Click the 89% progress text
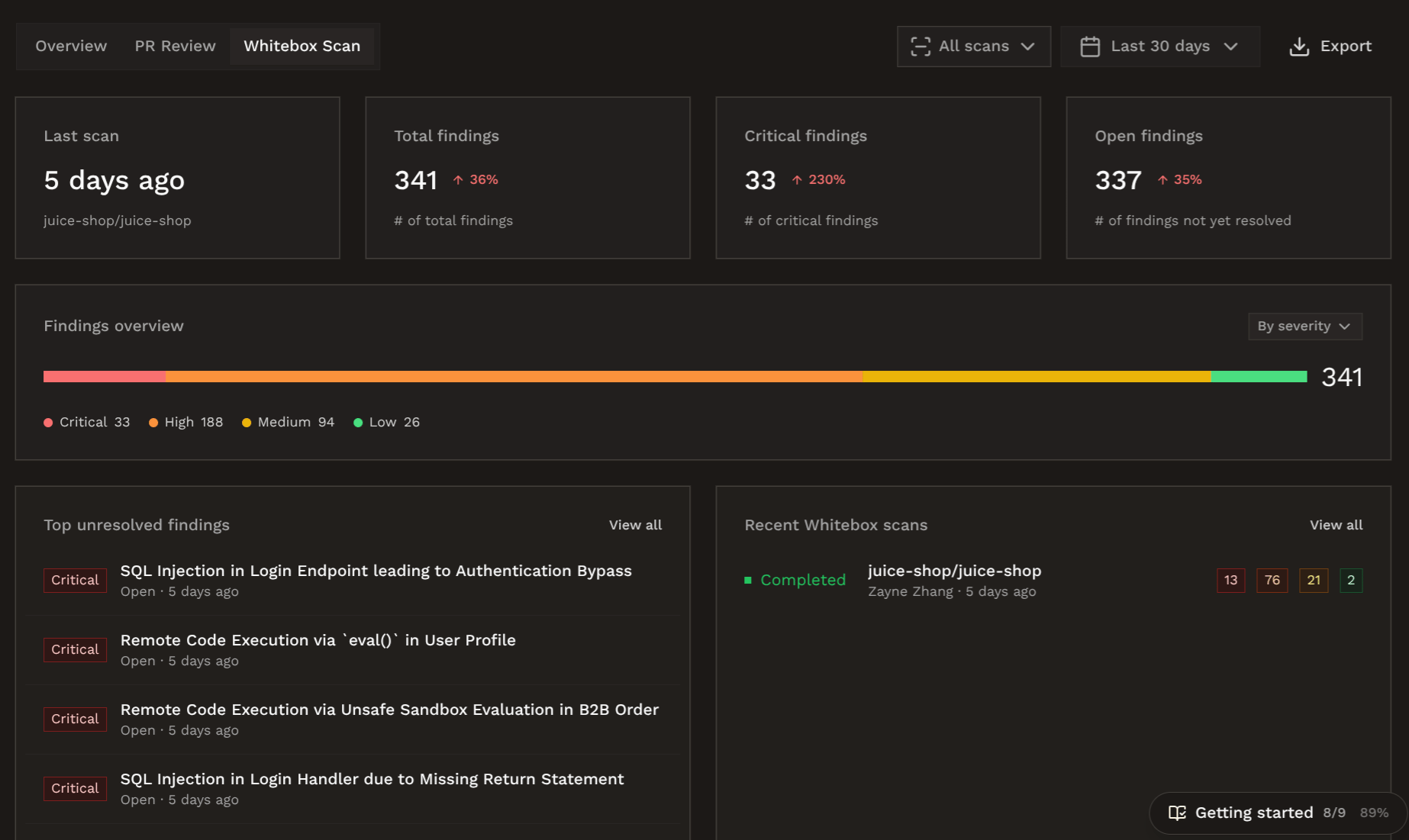Screen dimensions: 1409x840 [1374, 813]
